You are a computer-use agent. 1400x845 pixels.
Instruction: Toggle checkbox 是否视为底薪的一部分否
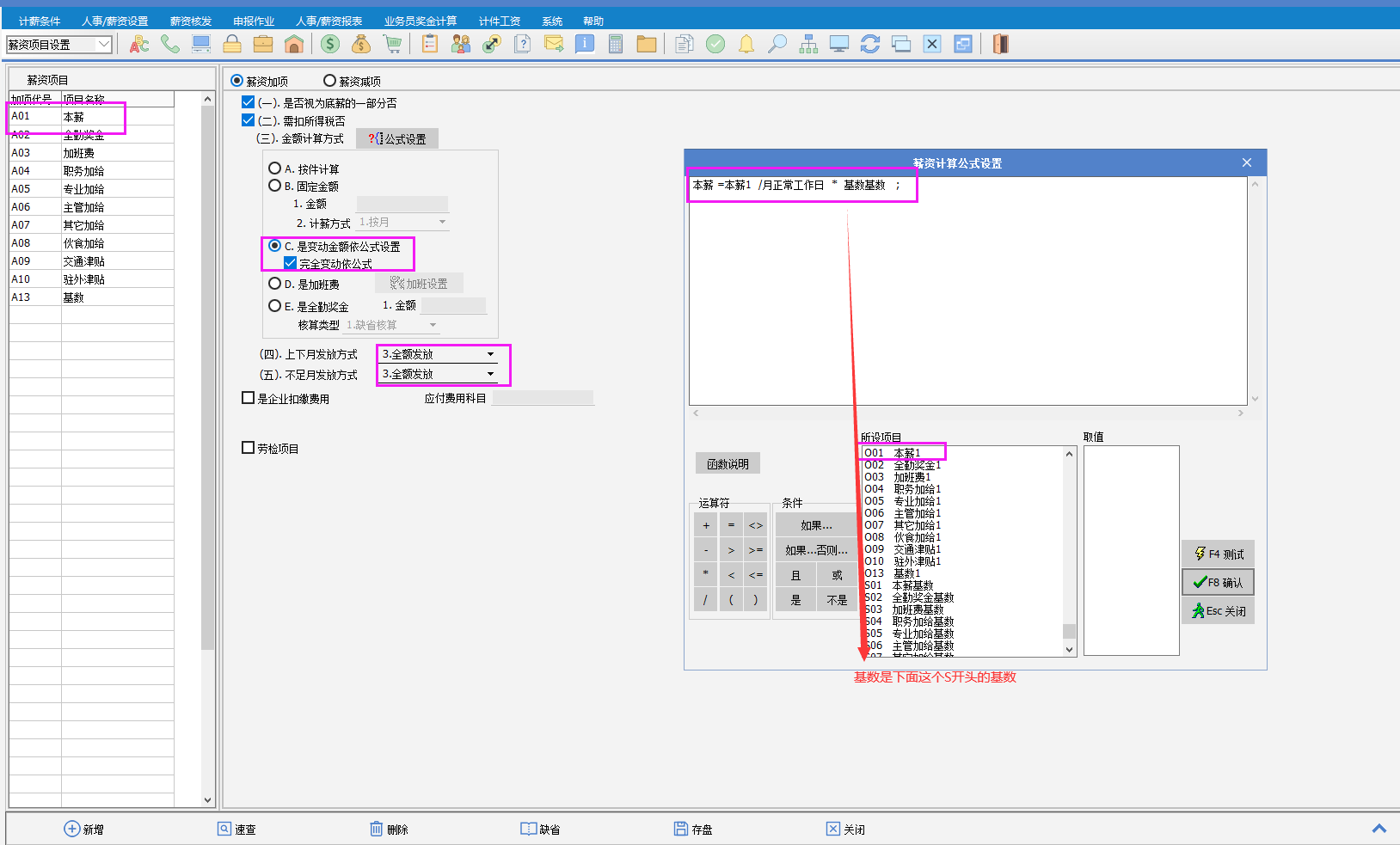(x=249, y=102)
